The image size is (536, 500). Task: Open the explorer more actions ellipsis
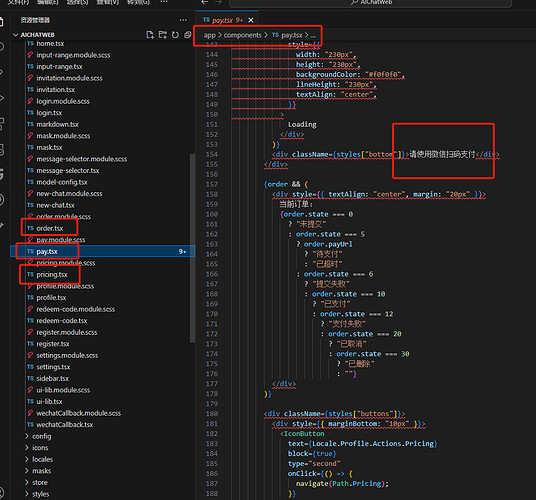click(x=183, y=20)
